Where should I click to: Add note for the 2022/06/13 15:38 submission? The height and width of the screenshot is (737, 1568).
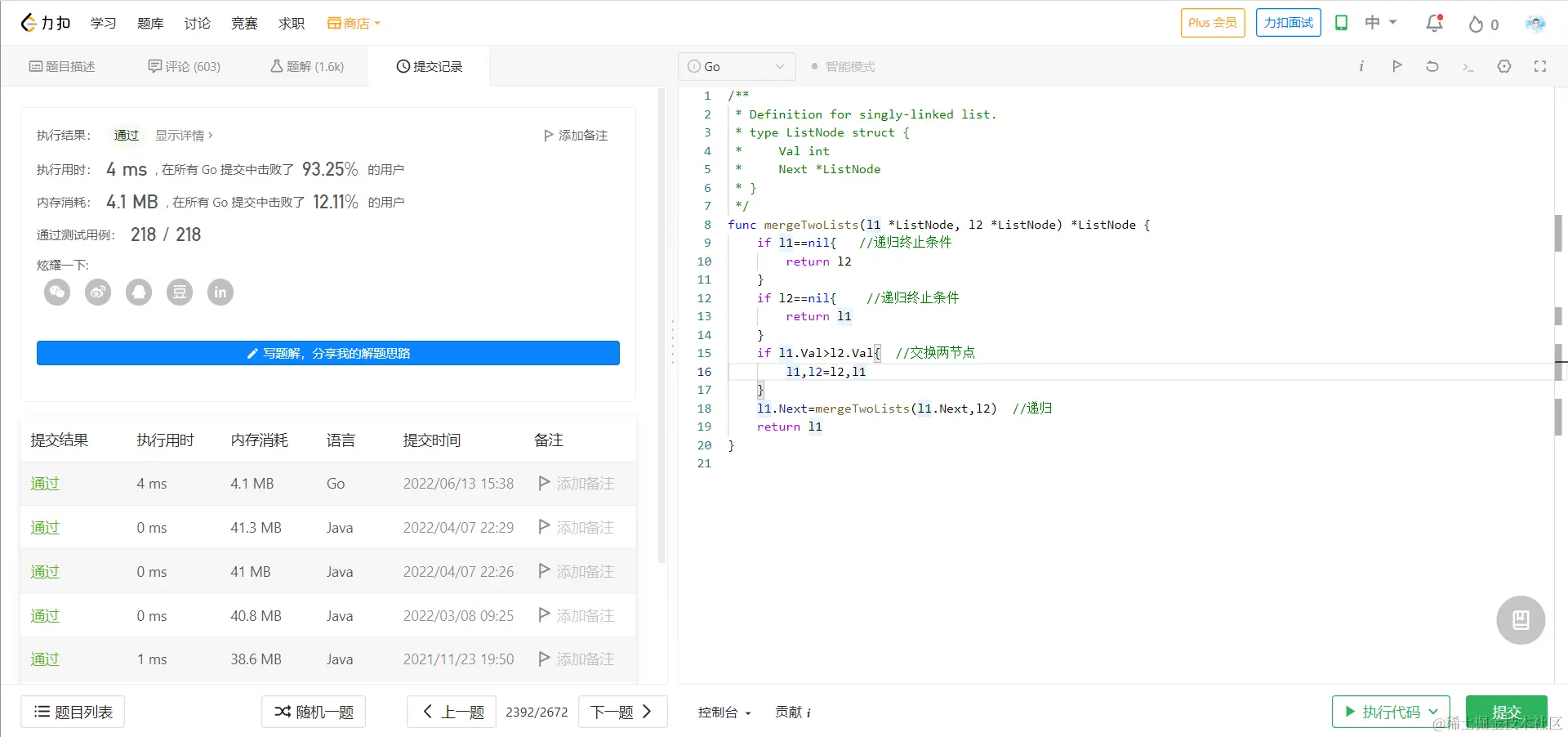(x=577, y=484)
